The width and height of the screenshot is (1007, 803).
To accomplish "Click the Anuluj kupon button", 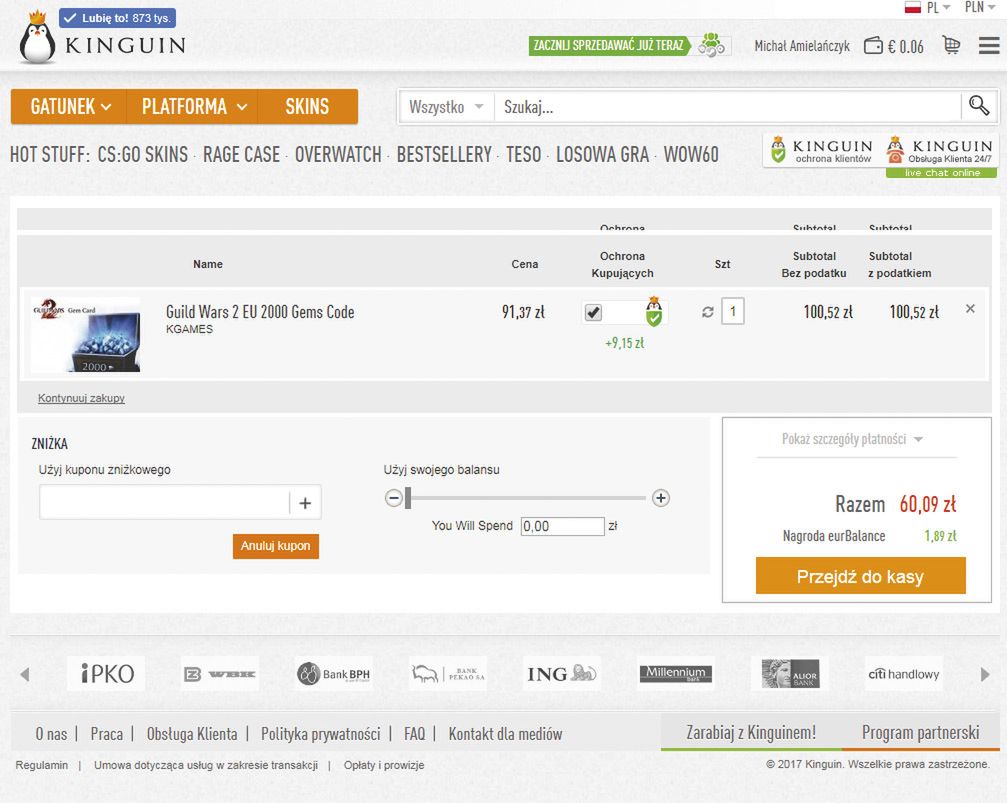I will coord(276,546).
